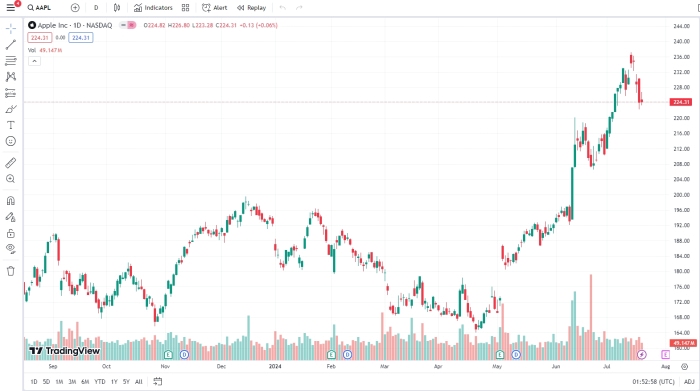Select the 6M time range
The height and width of the screenshot is (391, 700).
pos(85,382)
